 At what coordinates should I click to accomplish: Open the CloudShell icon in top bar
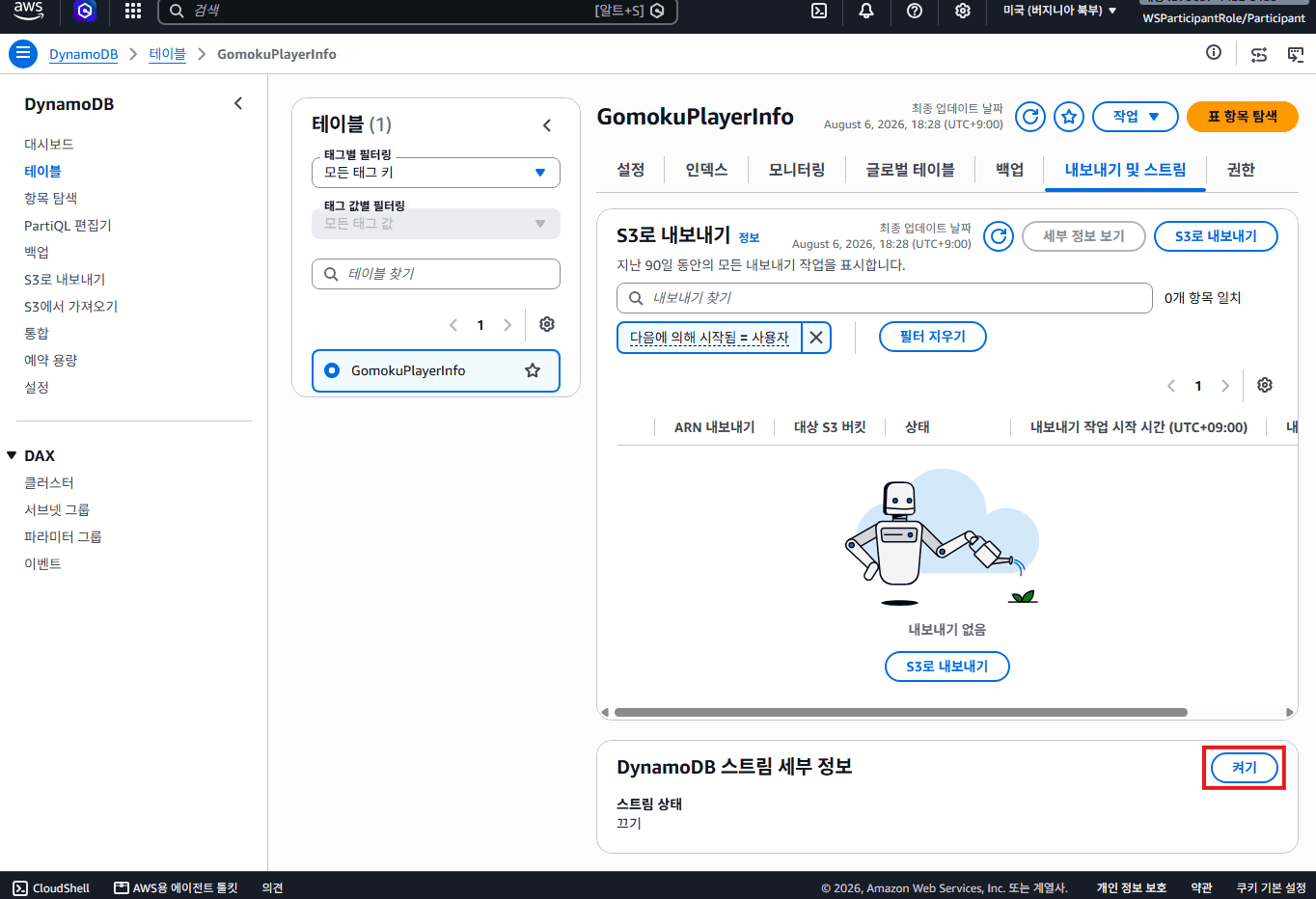819,11
